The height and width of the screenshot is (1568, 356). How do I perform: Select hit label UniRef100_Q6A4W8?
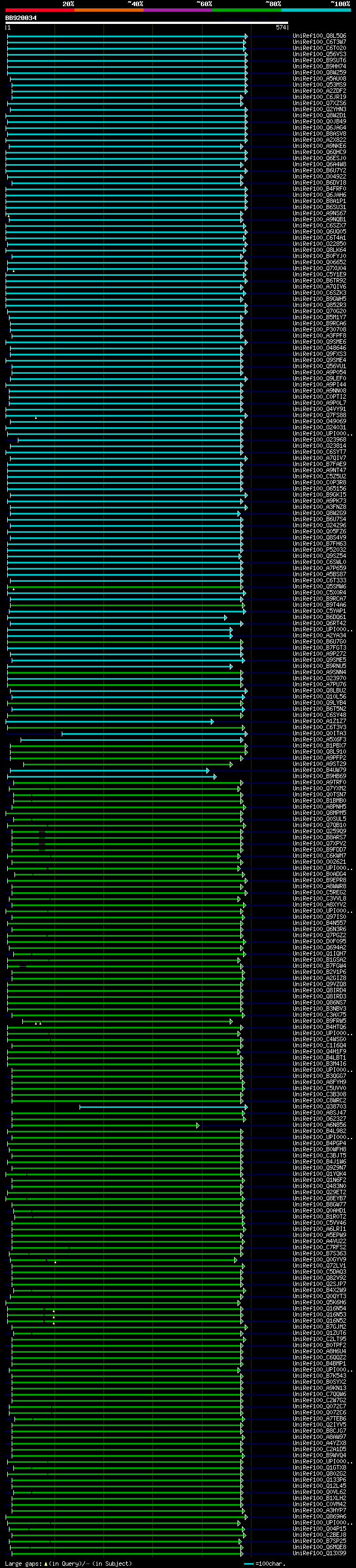click(x=319, y=164)
